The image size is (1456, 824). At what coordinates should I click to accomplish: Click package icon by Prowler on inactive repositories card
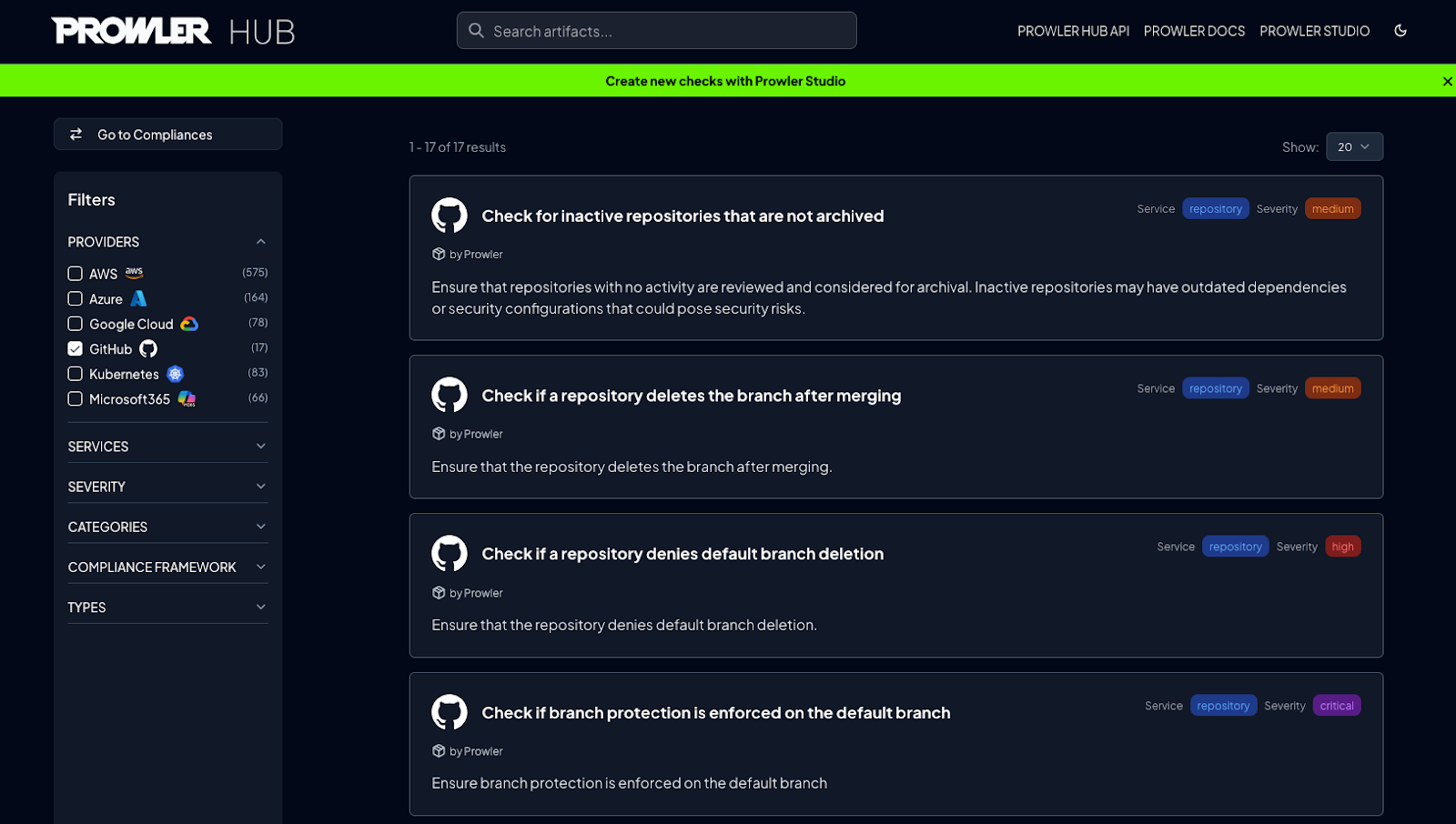pos(439,255)
